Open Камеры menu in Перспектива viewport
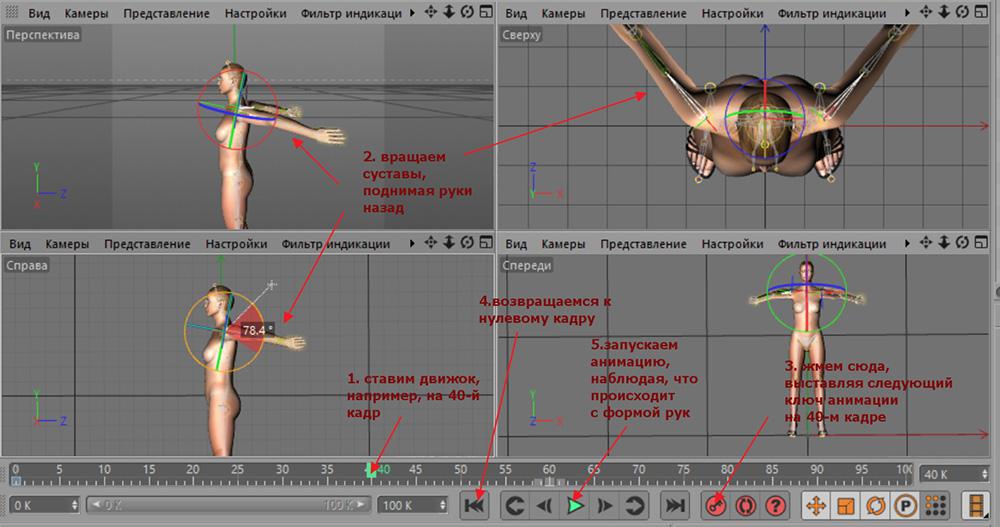The height and width of the screenshot is (527, 1000). click(86, 13)
